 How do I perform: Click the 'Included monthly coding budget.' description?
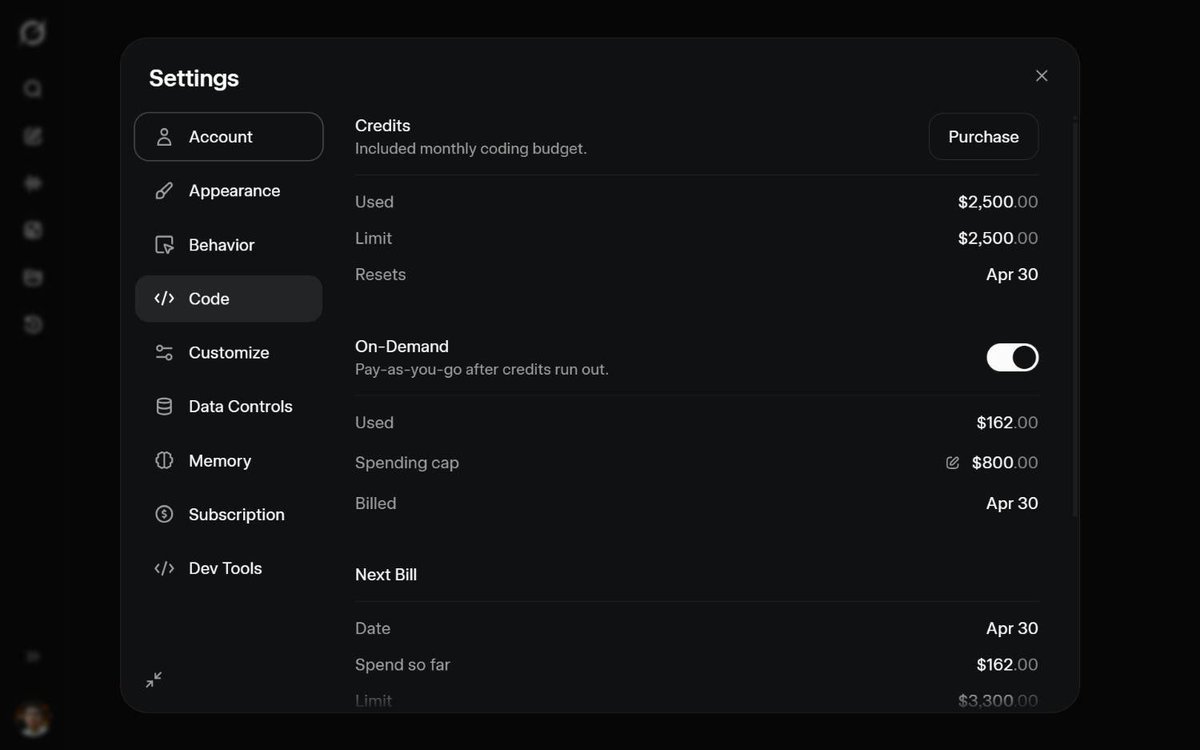[471, 149]
